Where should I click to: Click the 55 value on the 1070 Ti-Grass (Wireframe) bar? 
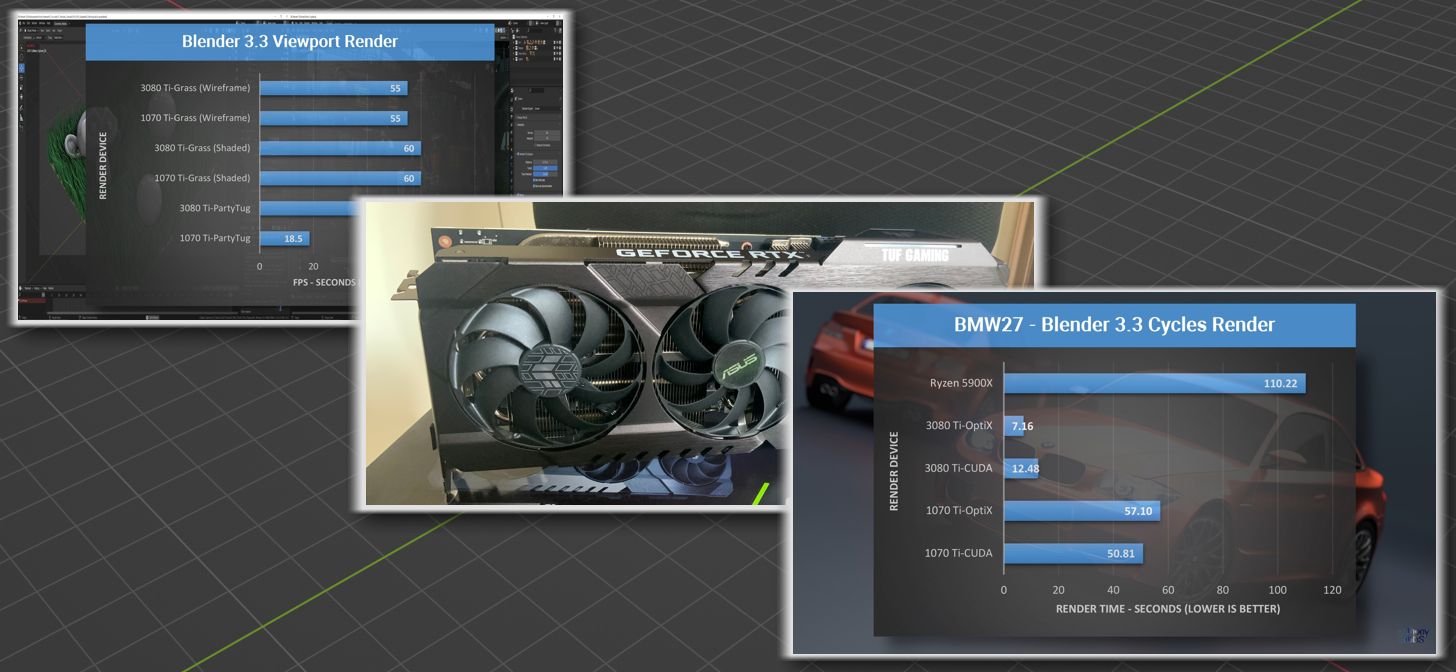click(396, 119)
